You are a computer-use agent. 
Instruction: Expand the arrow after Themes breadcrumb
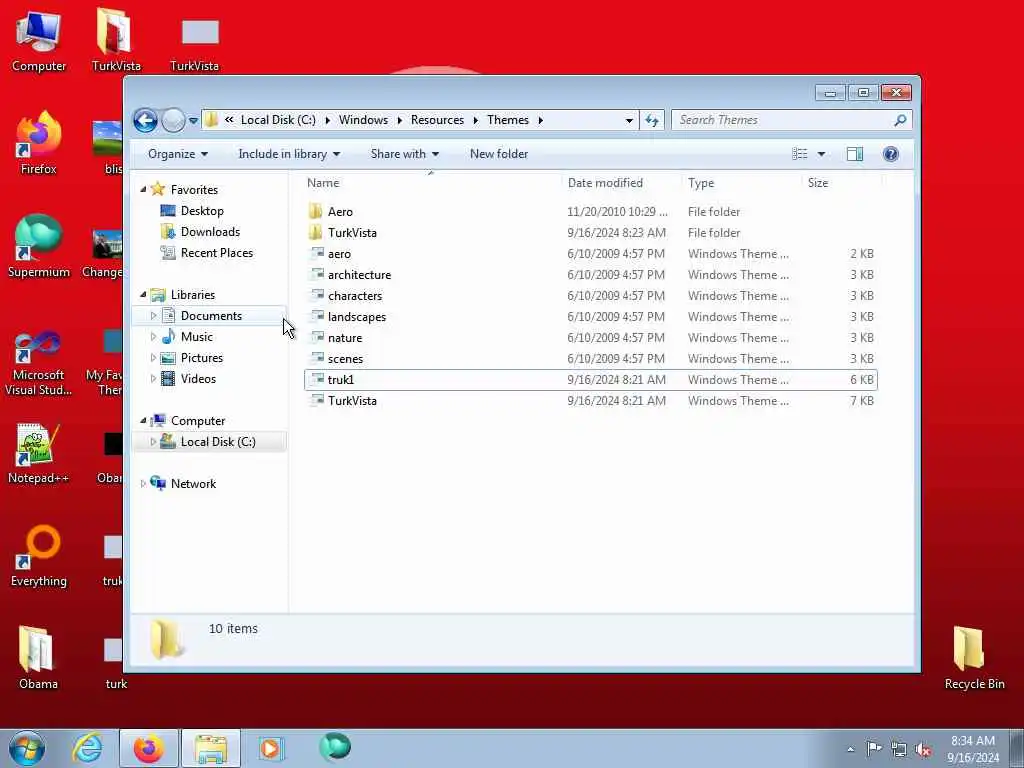point(541,120)
